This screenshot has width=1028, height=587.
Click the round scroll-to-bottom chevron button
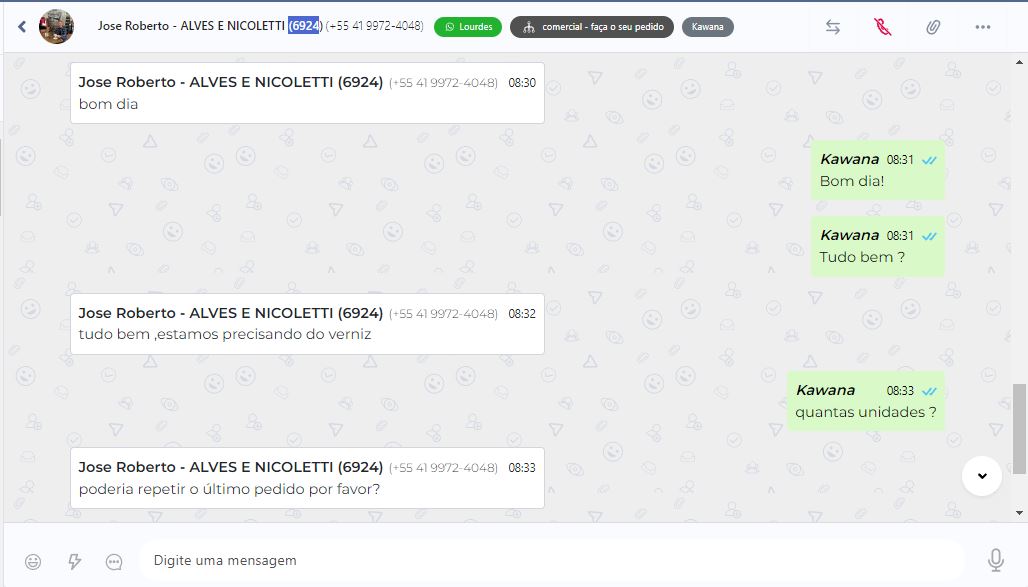click(981, 476)
